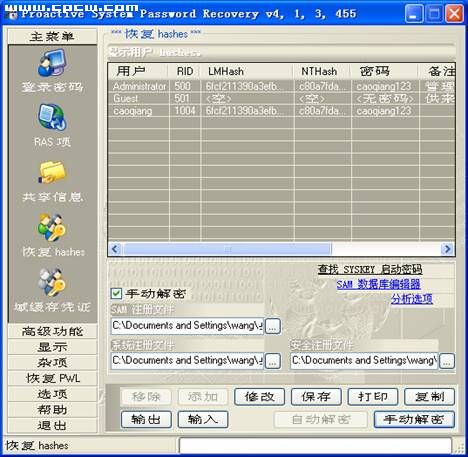Open the 登录密码 logon passwords icon
The image size is (468, 457).
point(52,63)
